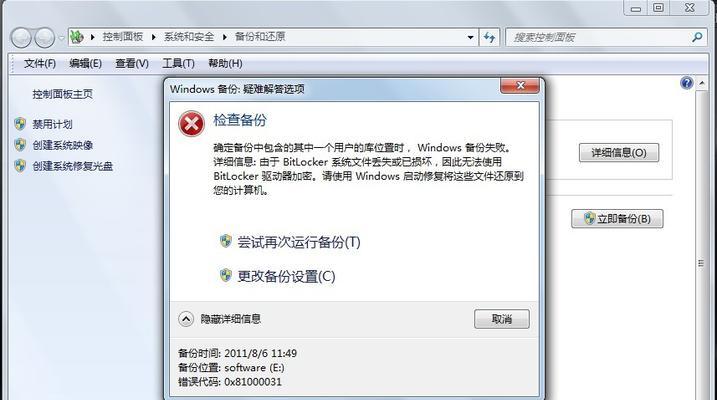Open 创建系统映像 link in sidebar

tap(63, 145)
